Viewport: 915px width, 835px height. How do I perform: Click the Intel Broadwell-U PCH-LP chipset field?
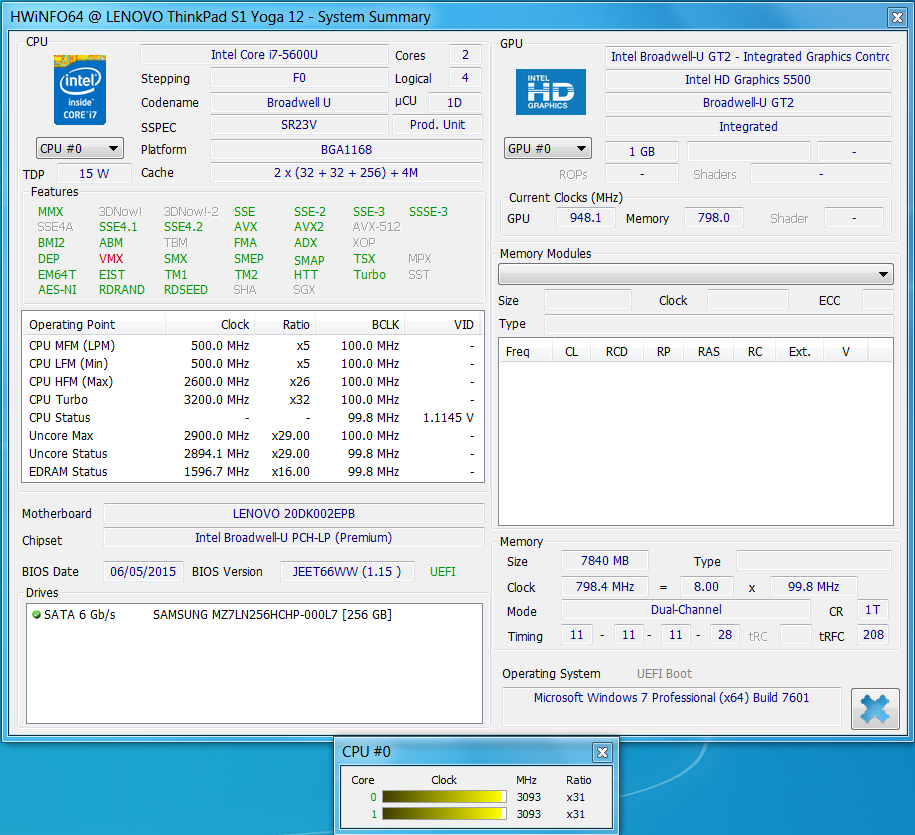[x=294, y=537]
